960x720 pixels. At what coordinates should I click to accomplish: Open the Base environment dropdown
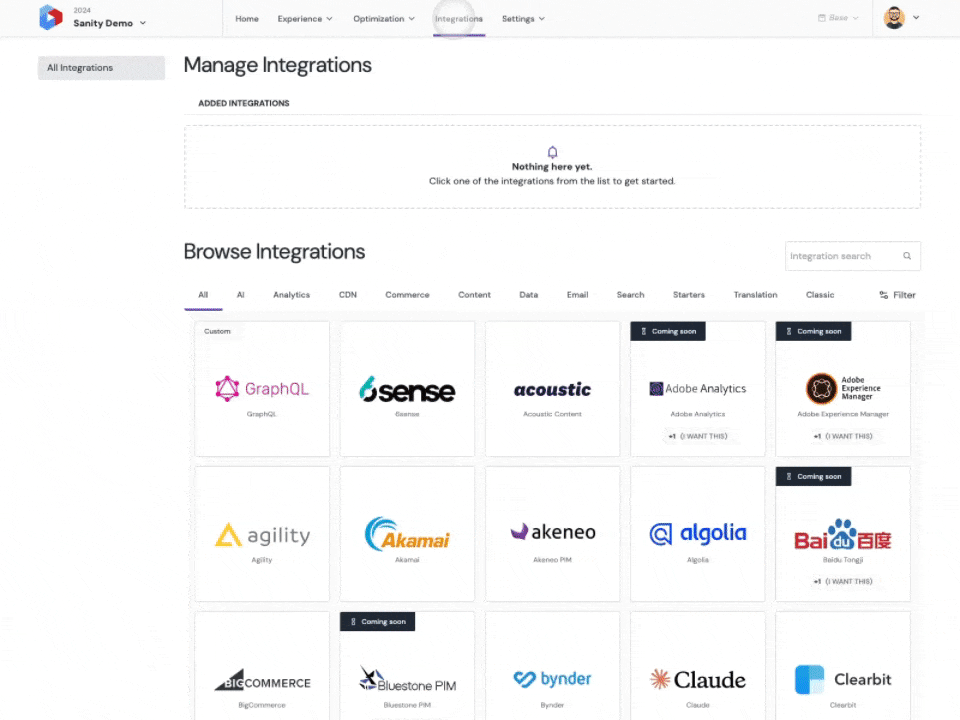click(x=838, y=18)
